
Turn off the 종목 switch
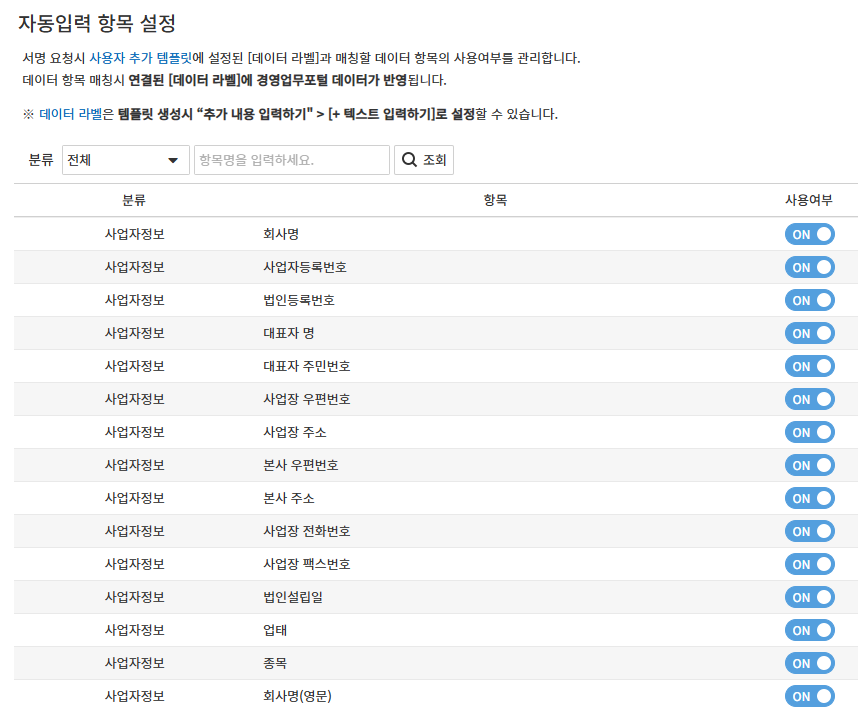(x=809, y=663)
